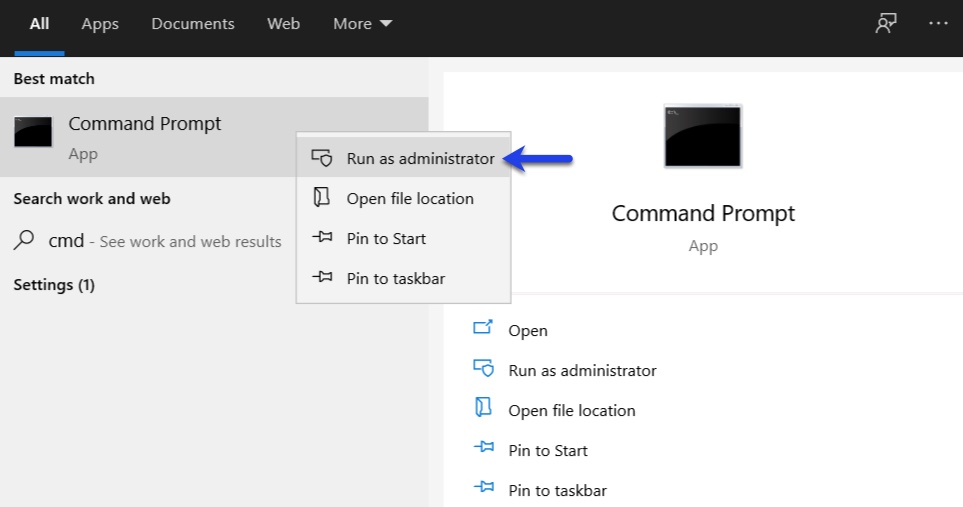The image size is (963, 507).
Task: Click the feedback person icon in top bar
Action: [x=886, y=23]
